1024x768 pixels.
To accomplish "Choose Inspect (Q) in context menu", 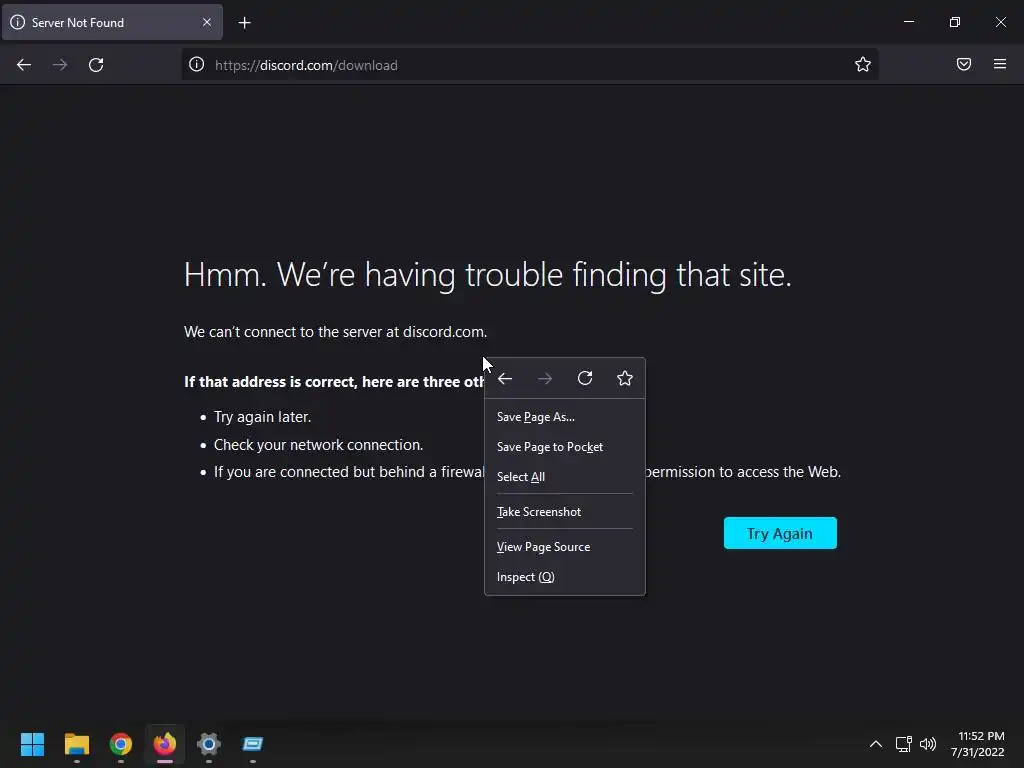I will coord(565,577).
